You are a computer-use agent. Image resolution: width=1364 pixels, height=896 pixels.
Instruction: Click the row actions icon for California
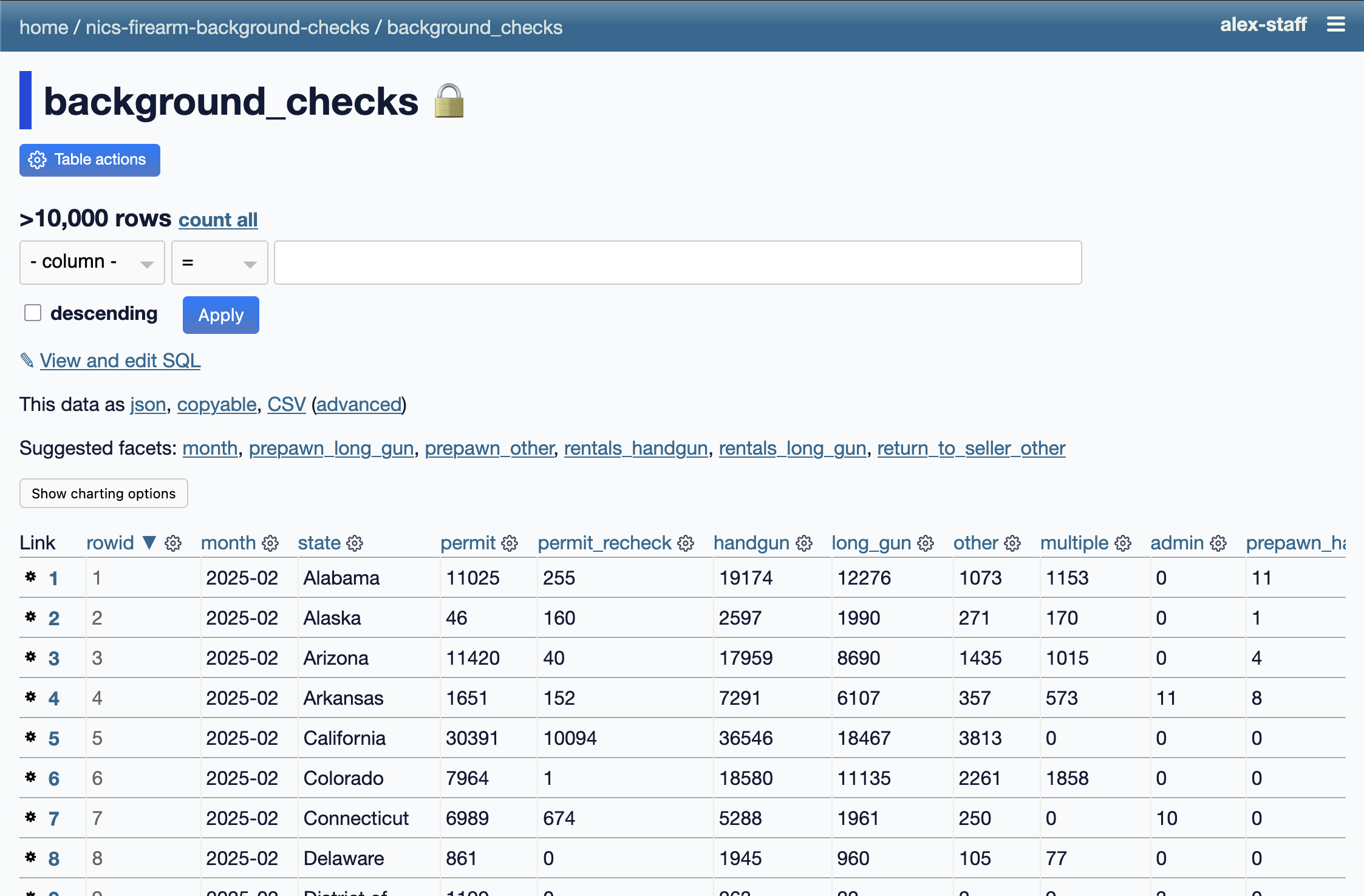coord(30,737)
